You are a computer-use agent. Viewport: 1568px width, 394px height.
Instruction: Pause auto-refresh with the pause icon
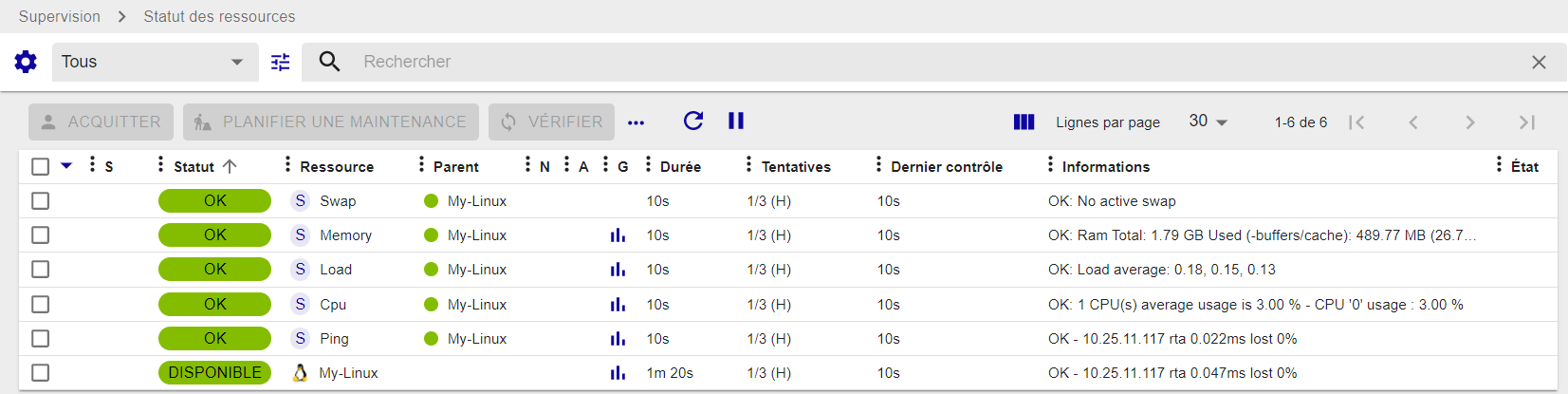coord(736,121)
